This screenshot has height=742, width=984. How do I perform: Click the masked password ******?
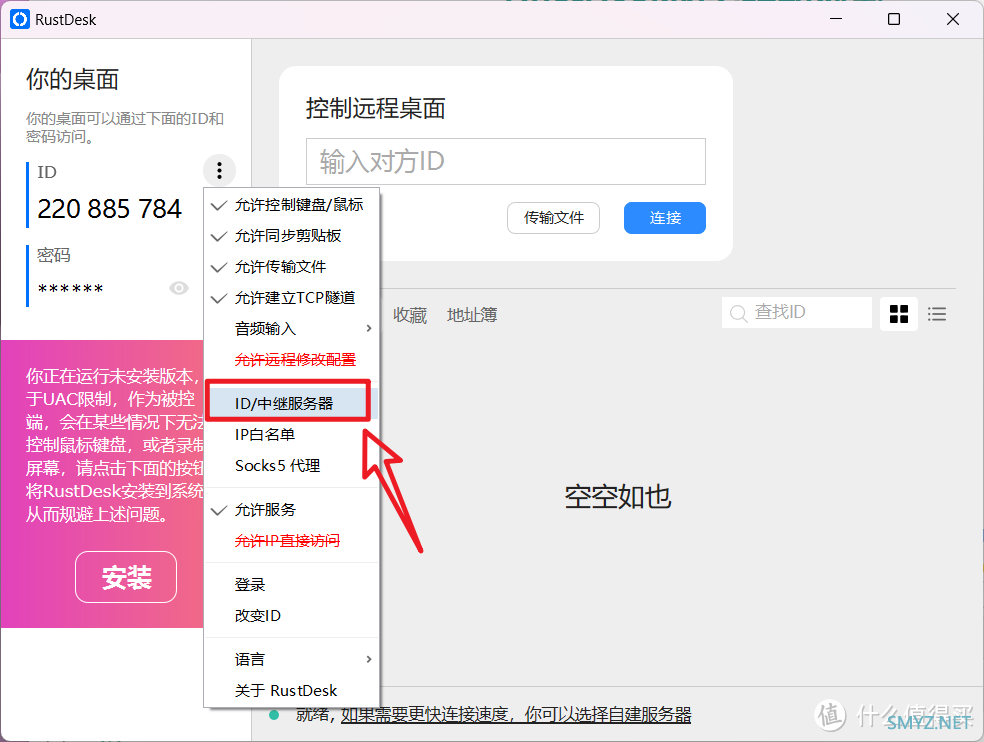tap(70, 289)
